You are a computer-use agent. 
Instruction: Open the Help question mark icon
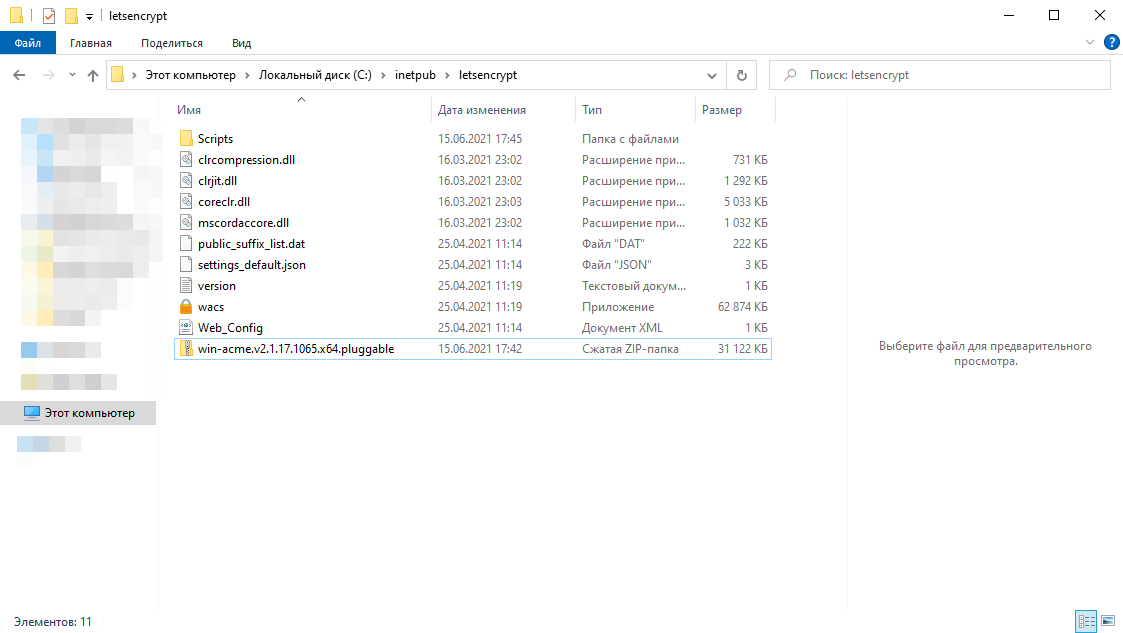click(x=1111, y=43)
